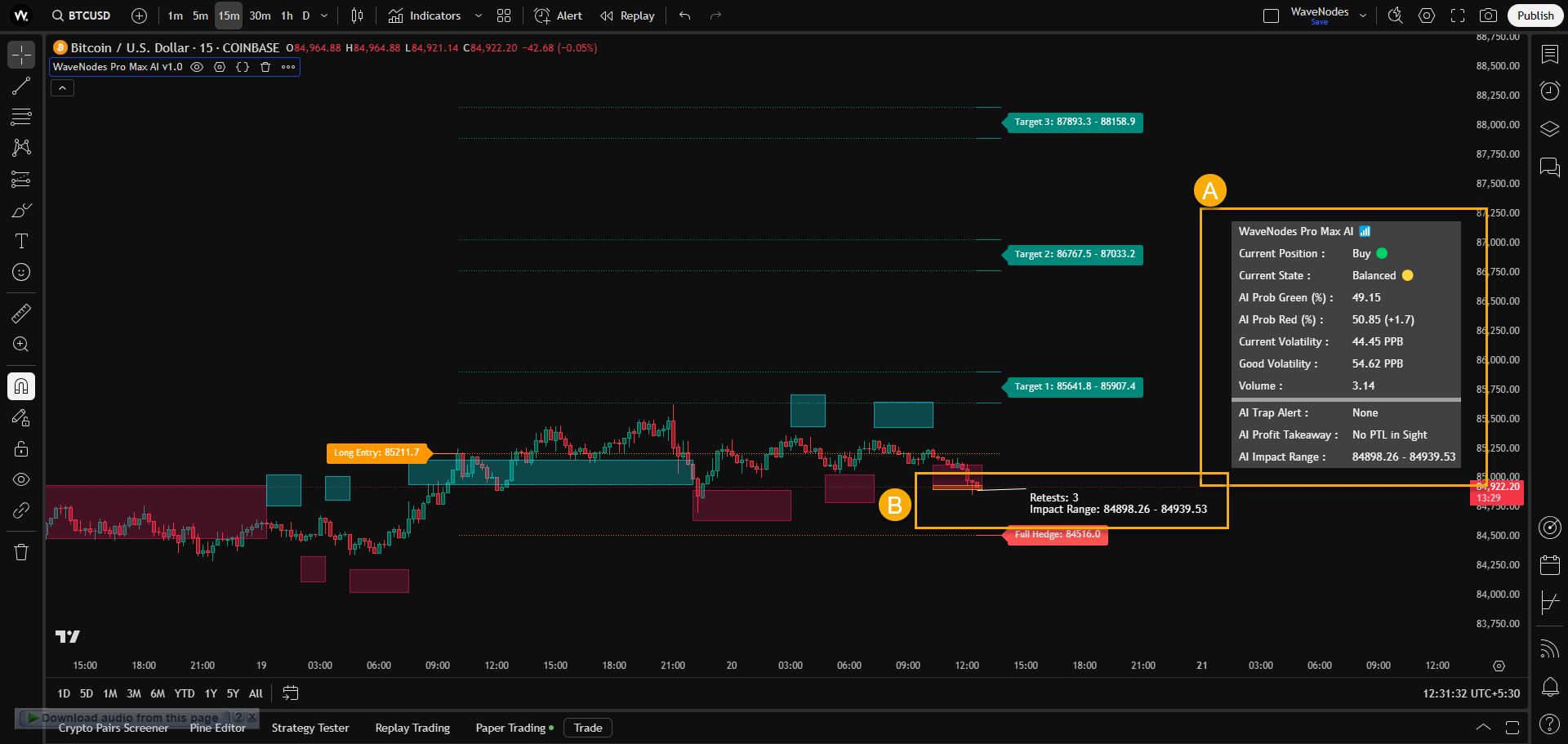
Task: Click the Trade button
Action: 588,728
